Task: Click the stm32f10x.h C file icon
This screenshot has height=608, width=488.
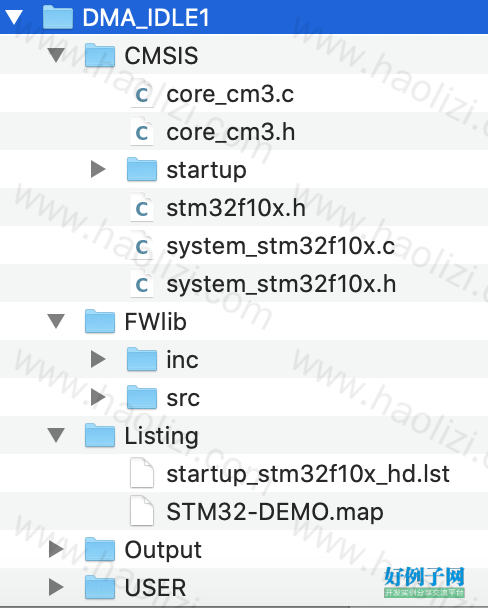Action: point(142,208)
